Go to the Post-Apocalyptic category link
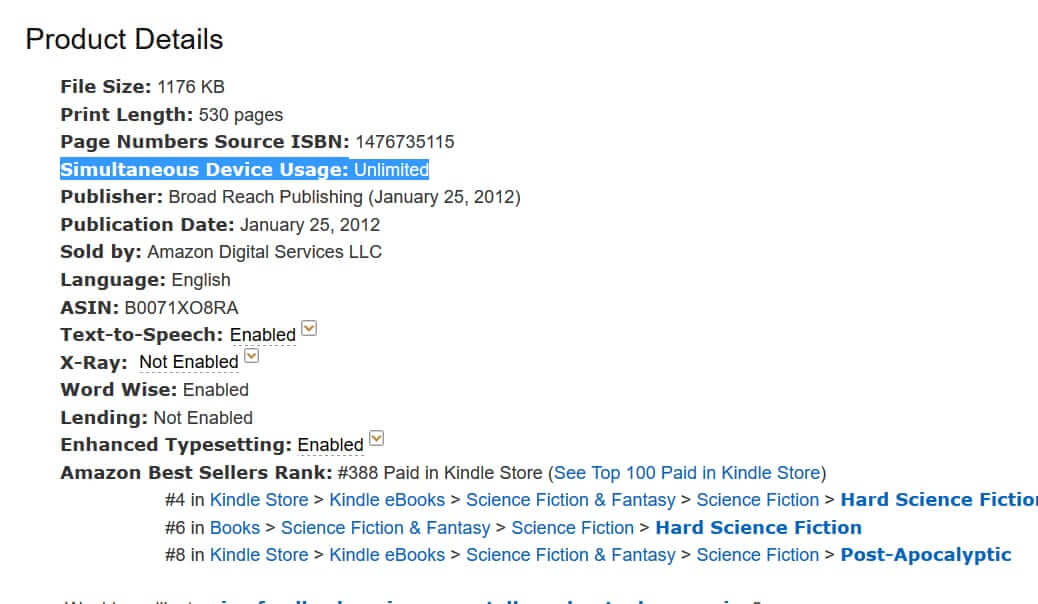 click(926, 555)
